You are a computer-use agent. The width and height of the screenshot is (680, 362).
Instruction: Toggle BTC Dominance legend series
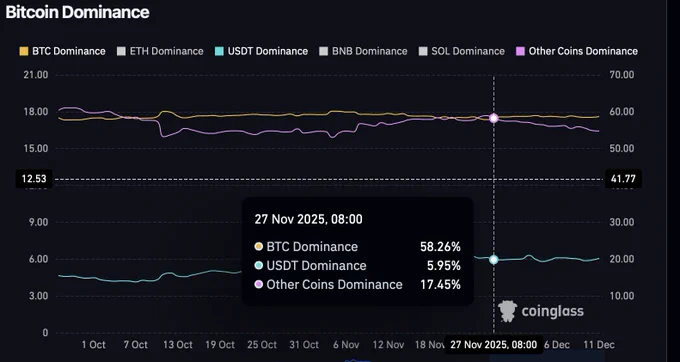(x=62, y=51)
